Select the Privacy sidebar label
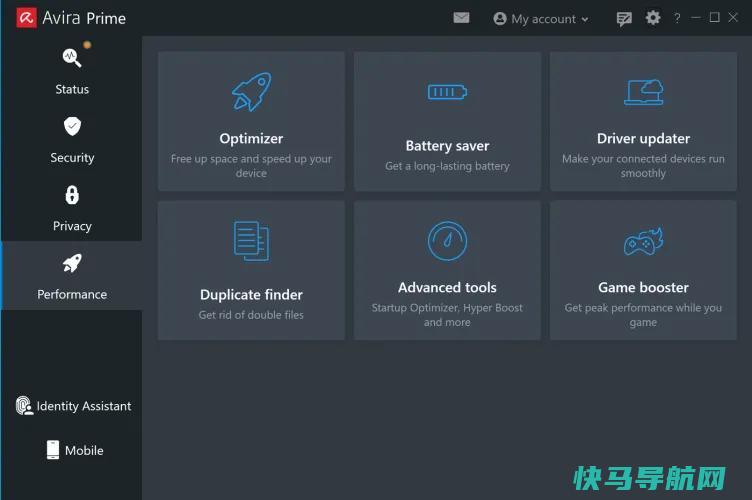Screen dimensions: 752x500 pyautogui.click(x=72, y=226)
